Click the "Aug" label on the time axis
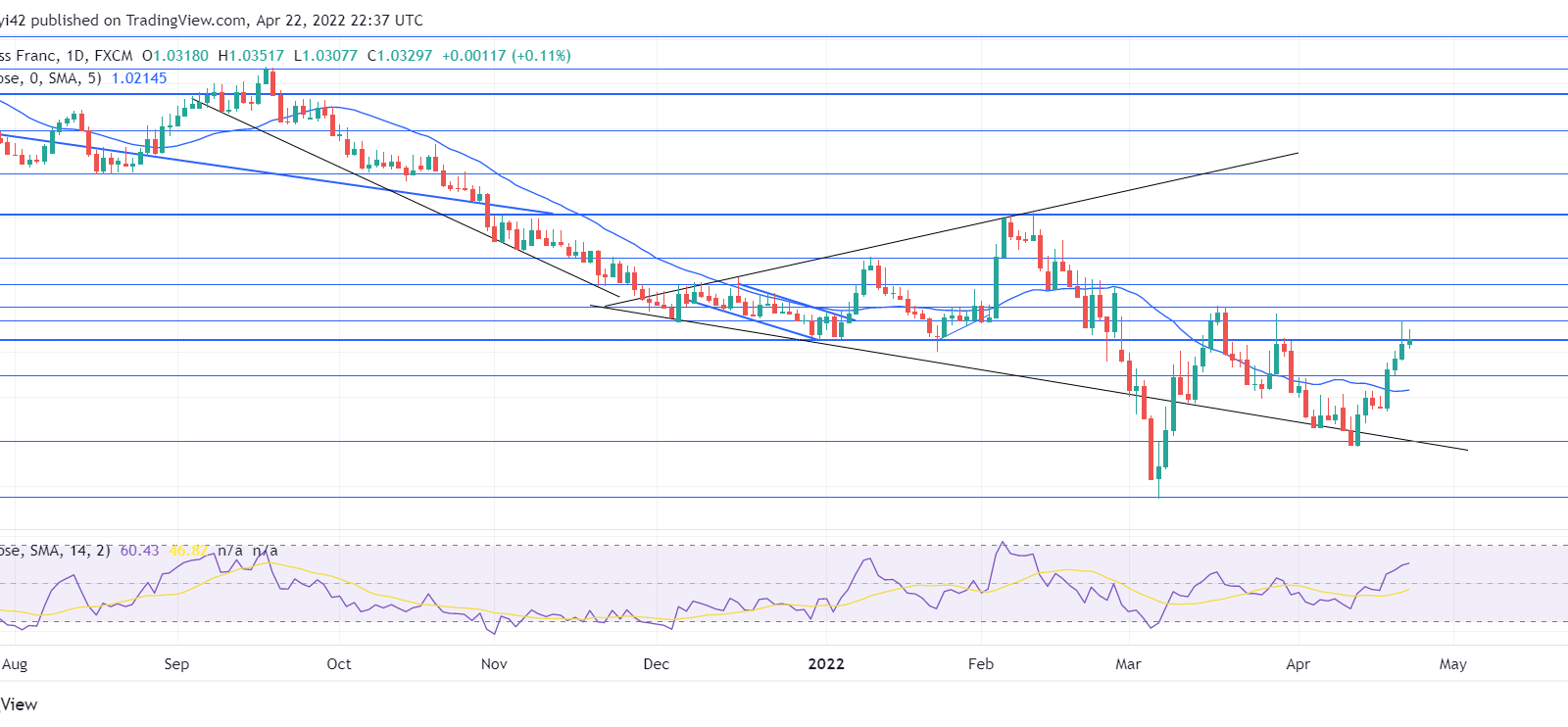This screenshot has height=727, width=1568. point(15,664)
